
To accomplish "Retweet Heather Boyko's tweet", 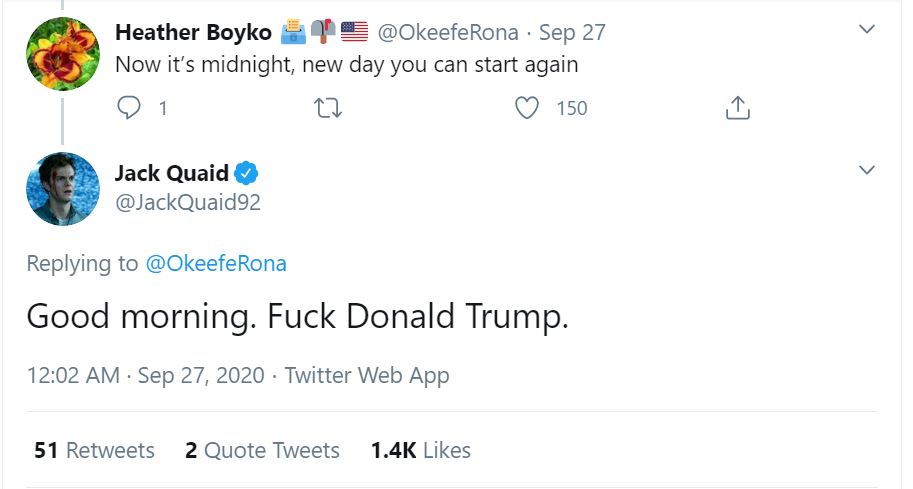I will coord(328,108).
